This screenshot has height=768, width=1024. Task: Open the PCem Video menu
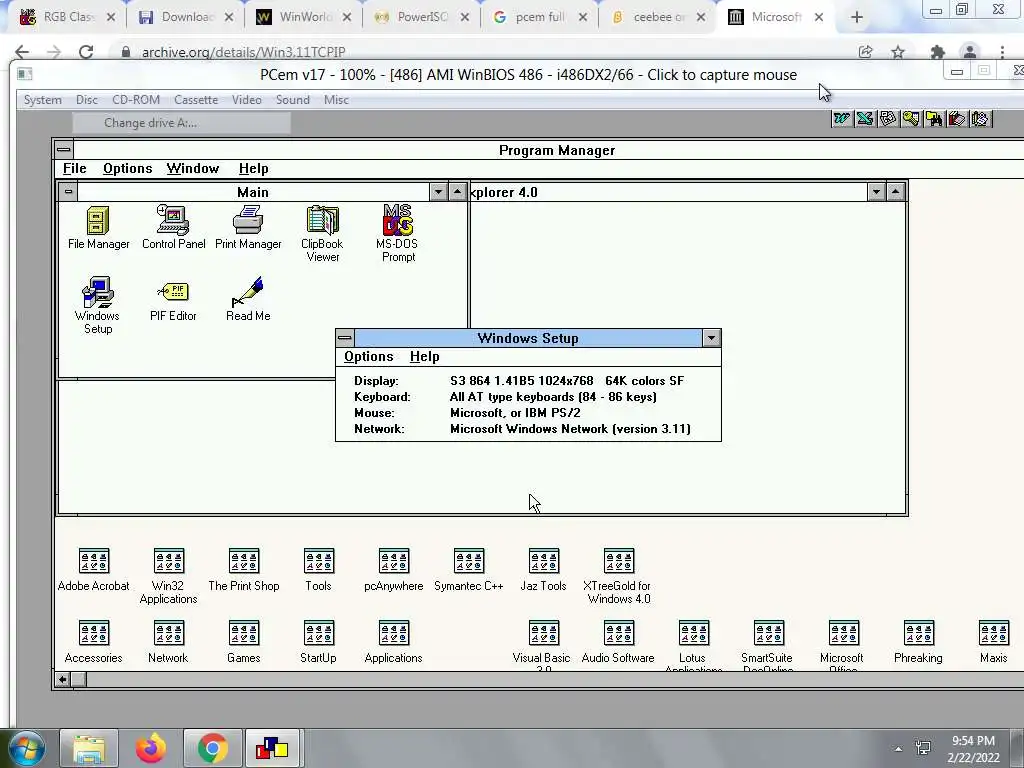pos(246,100)
